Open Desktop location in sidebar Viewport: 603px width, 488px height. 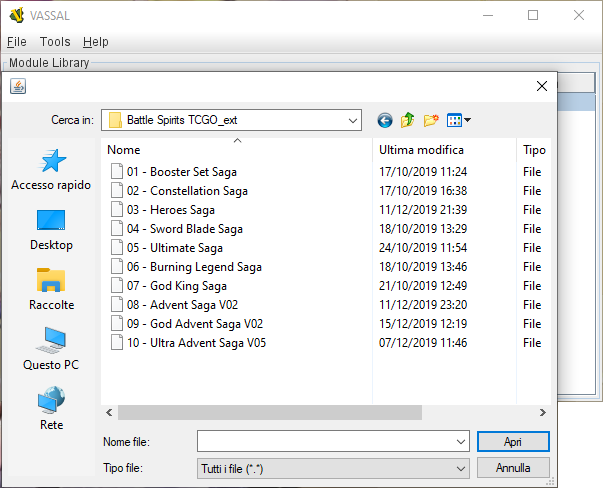[51, 230]
